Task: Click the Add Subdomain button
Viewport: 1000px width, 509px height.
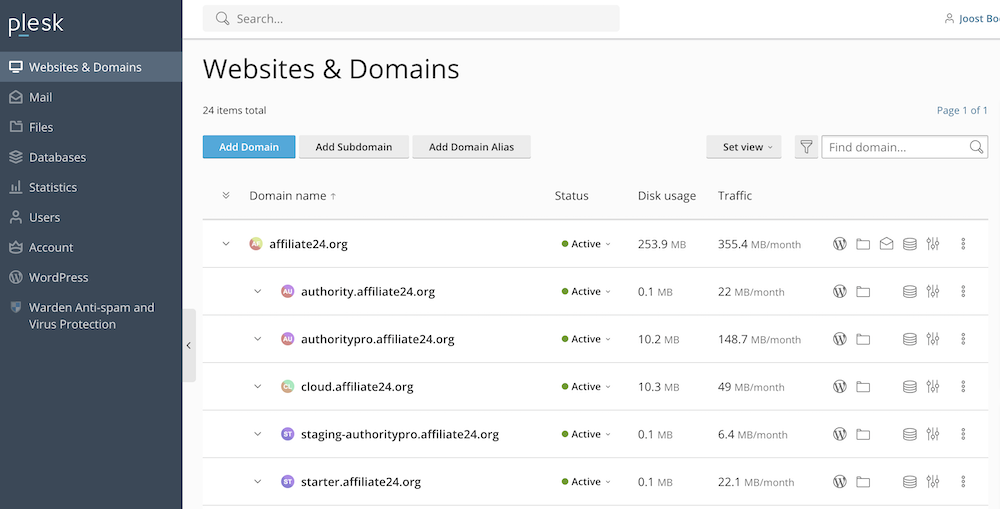Action: point(353,147)
